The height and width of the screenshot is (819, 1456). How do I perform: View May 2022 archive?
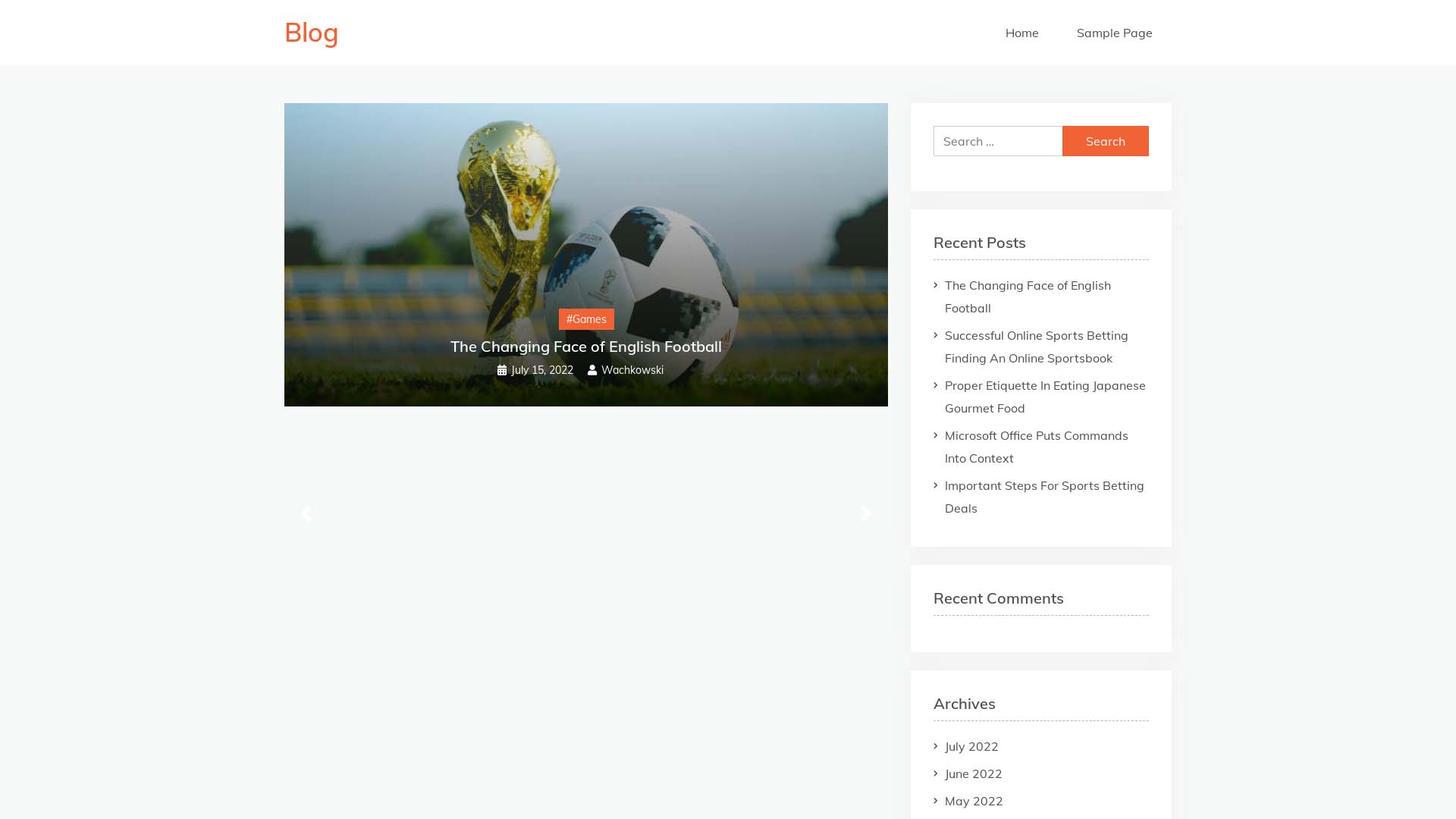click(974, 801)
